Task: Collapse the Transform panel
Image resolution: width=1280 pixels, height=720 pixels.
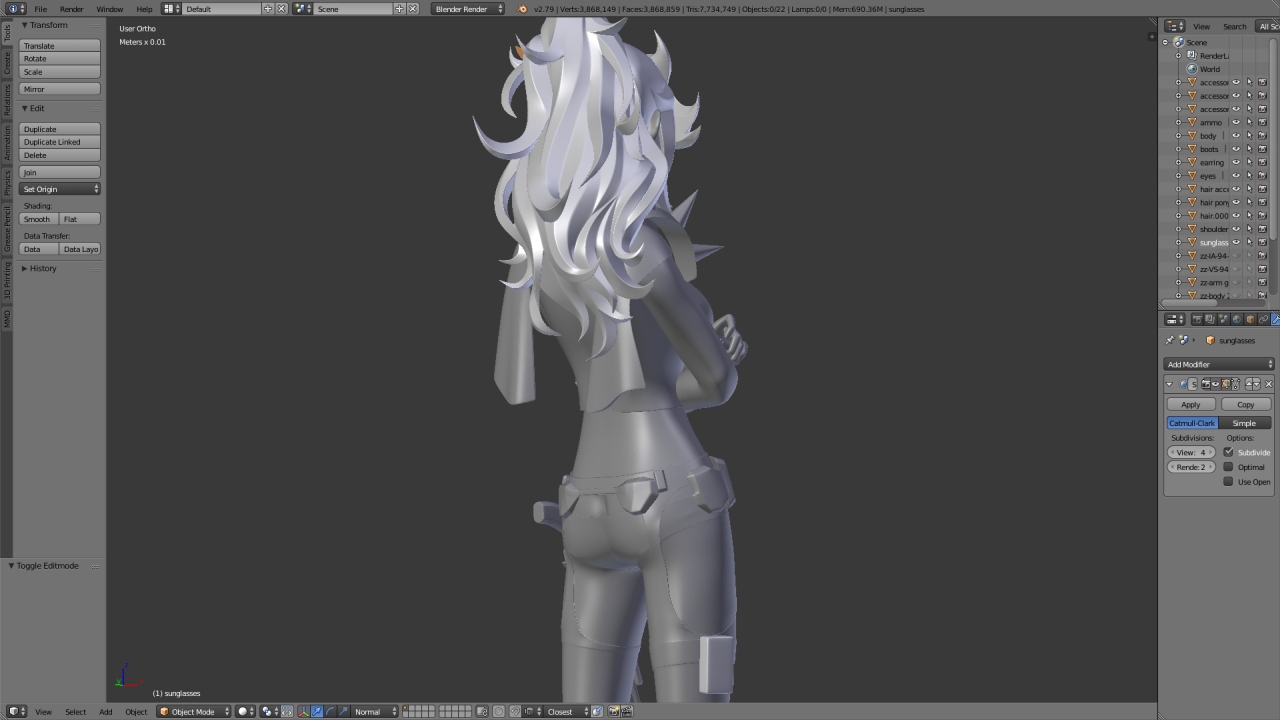Action: click(24, 25)
